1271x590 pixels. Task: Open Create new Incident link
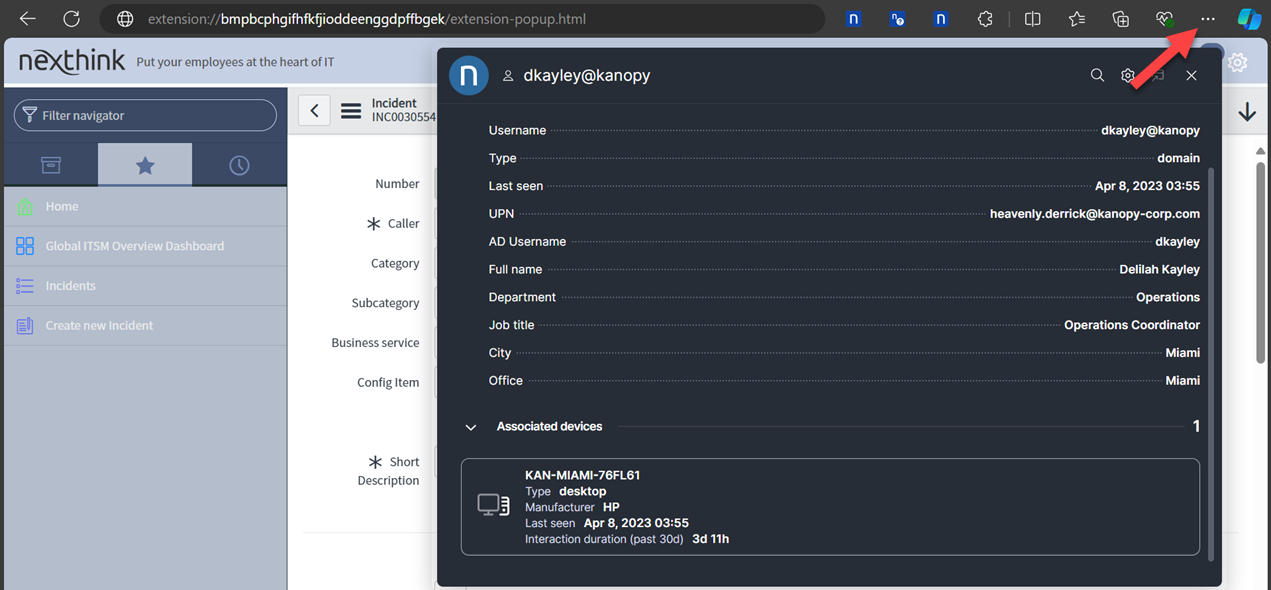click(99, 325)
